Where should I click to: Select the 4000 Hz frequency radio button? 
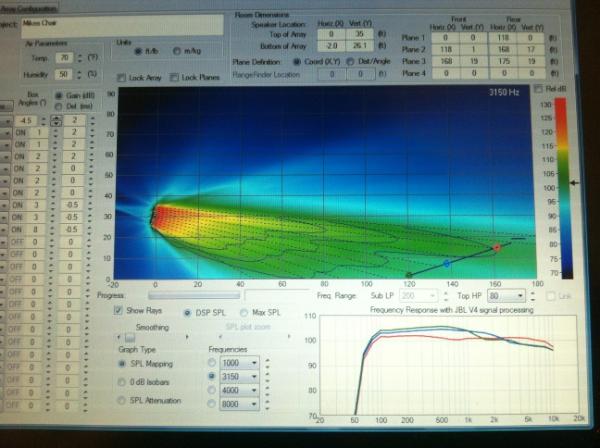(x=212, y=390)
